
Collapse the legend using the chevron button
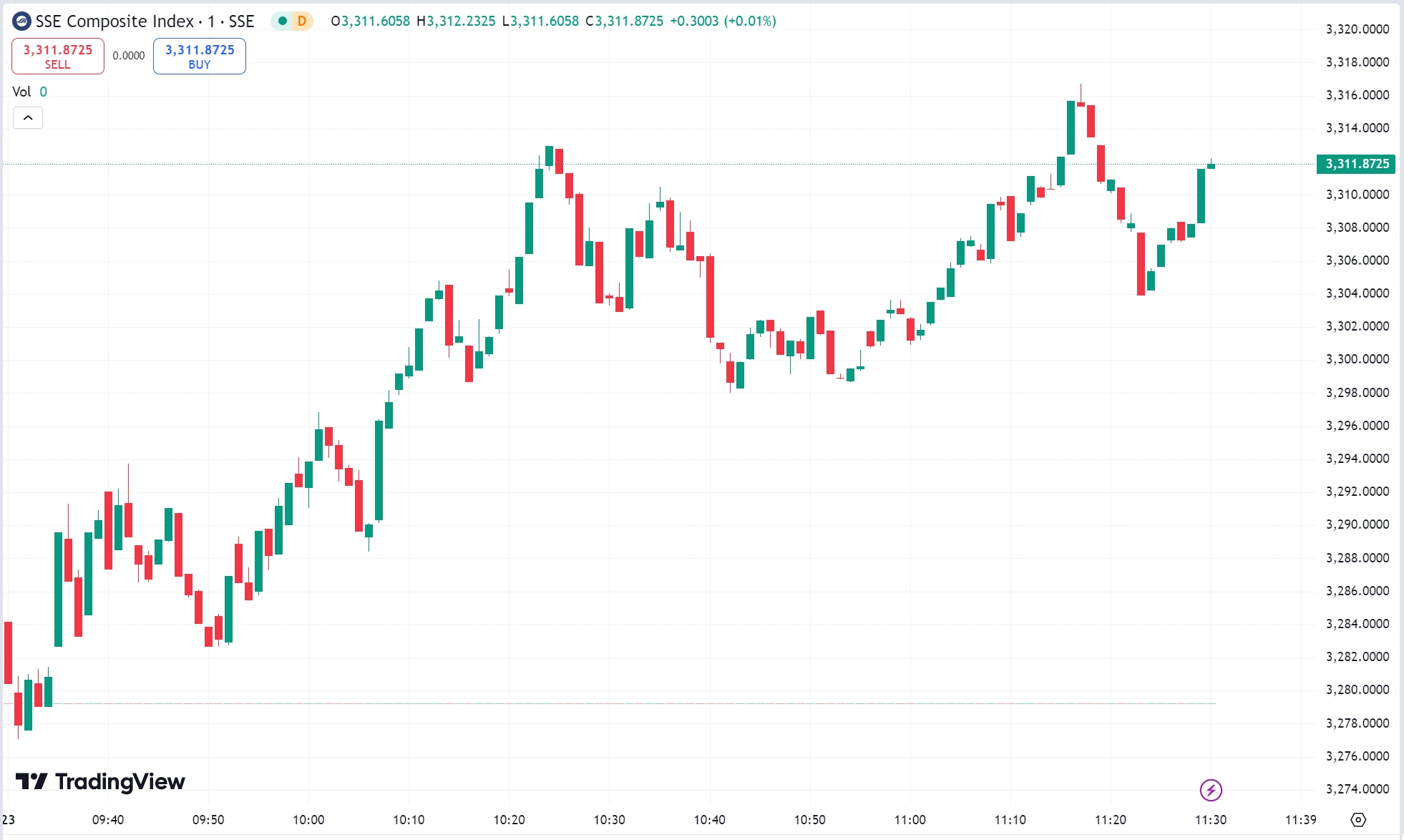pos(27,117)
